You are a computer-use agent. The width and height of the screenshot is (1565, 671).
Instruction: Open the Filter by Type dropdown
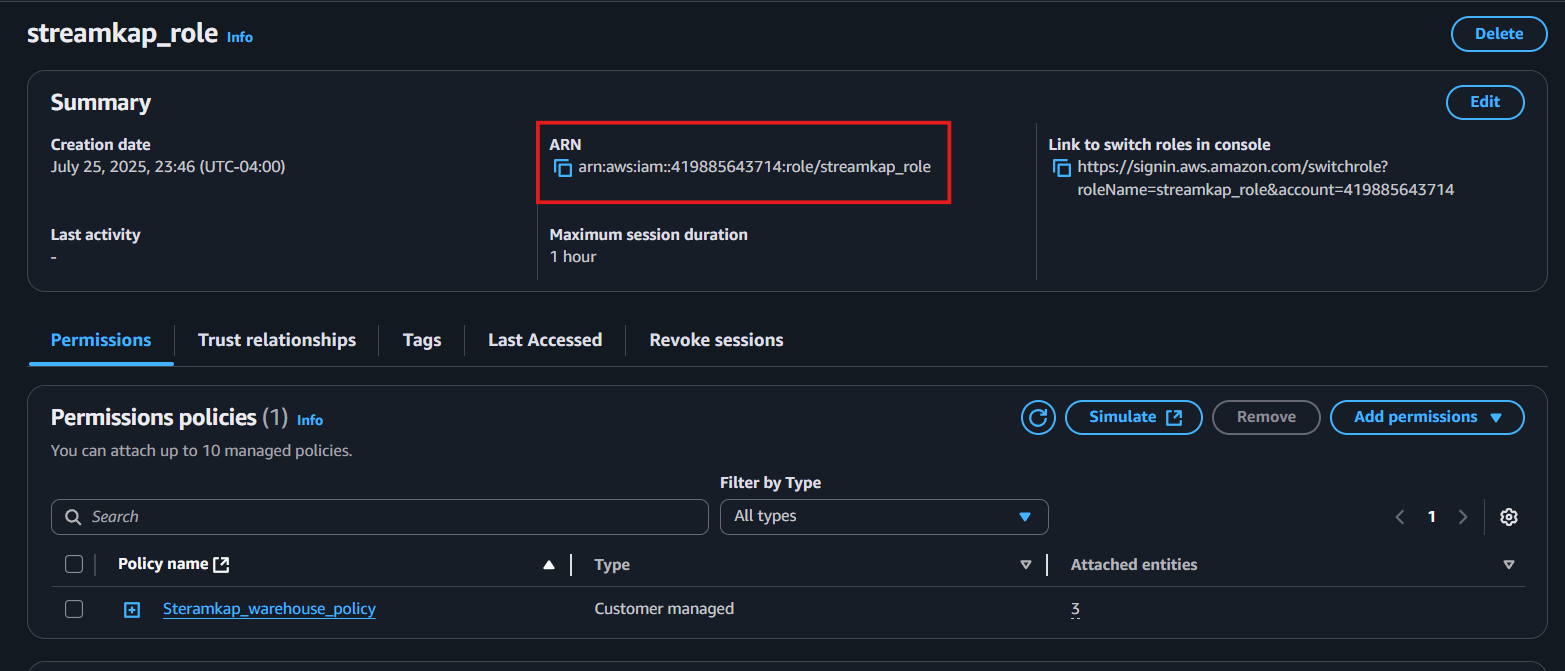(884, 517)
